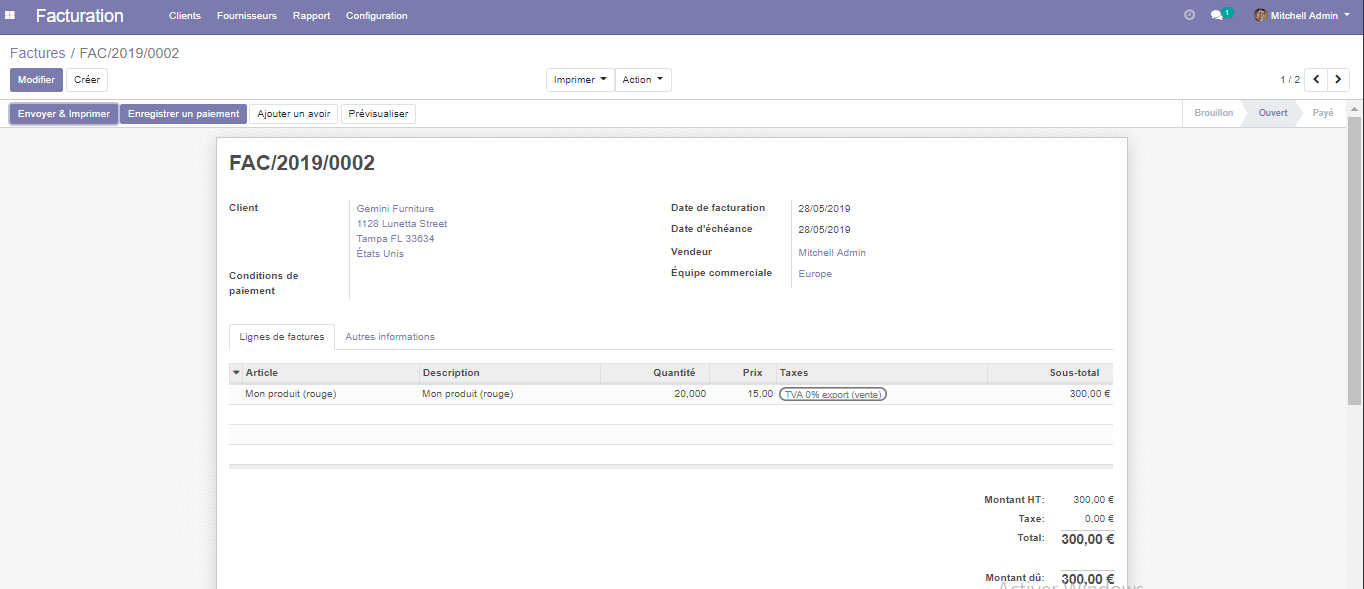
Task: Switch to the Autres informations tab
Action: tap(390, 337)
